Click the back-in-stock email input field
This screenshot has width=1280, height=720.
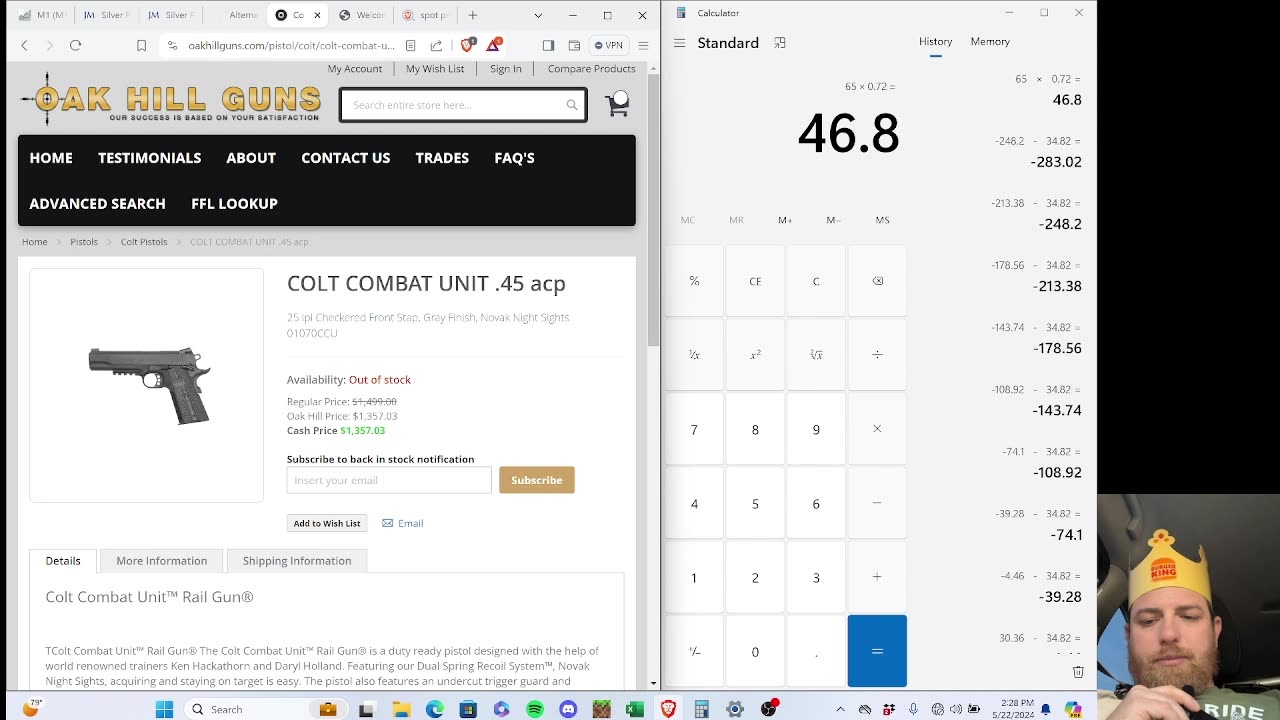point(389,480)
